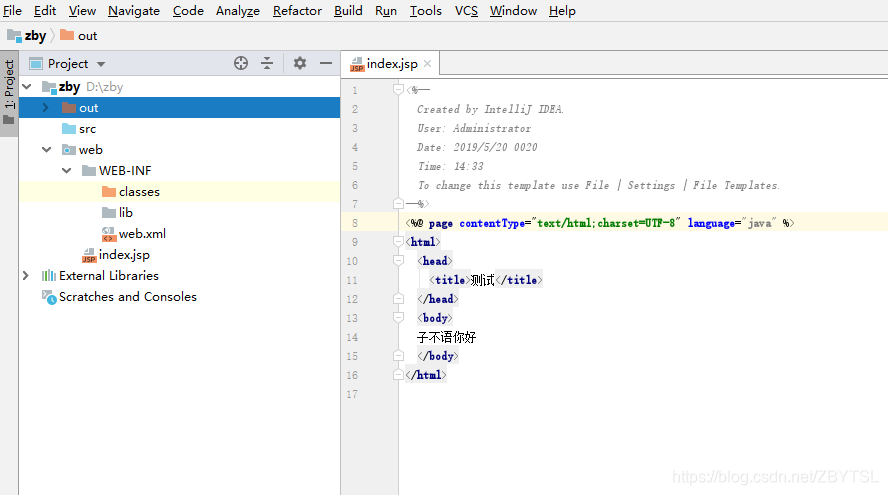Expand the External Libraries node

click(x=26, y=276)
